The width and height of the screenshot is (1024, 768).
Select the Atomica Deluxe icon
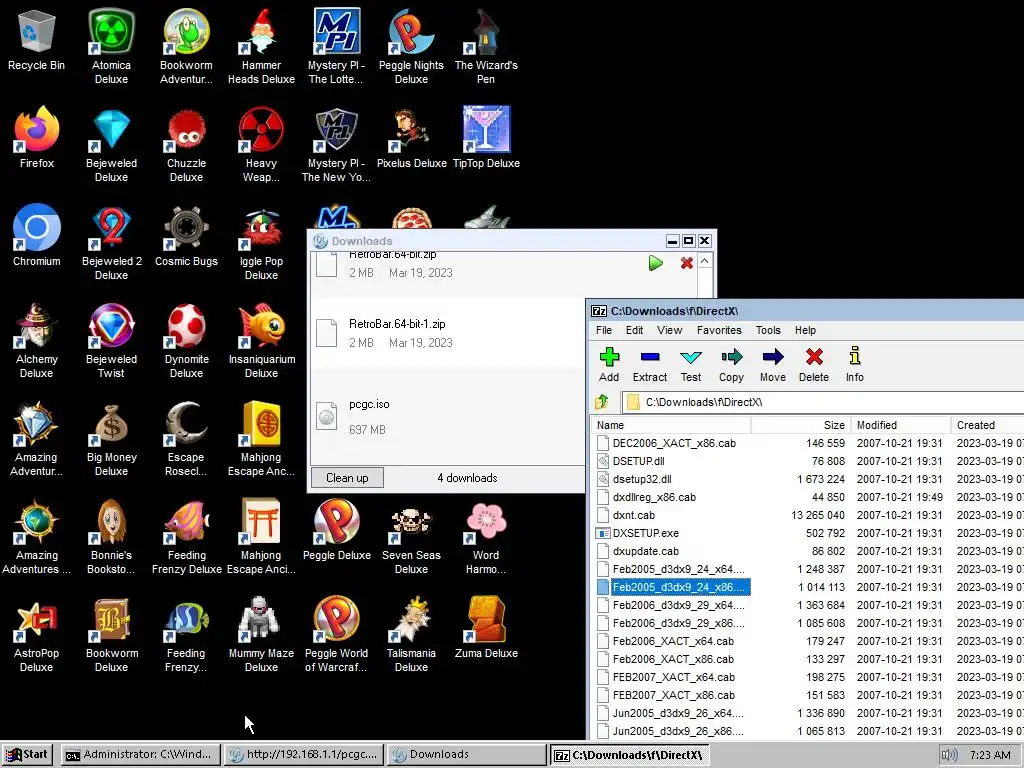111,46
